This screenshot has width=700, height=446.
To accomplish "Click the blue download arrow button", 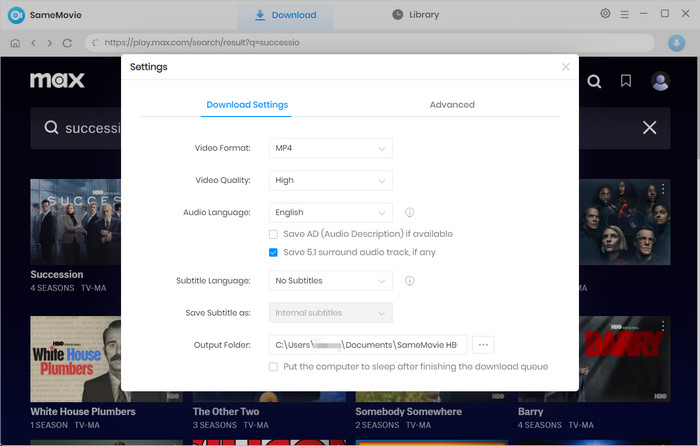I will click(x=675, y=43).
